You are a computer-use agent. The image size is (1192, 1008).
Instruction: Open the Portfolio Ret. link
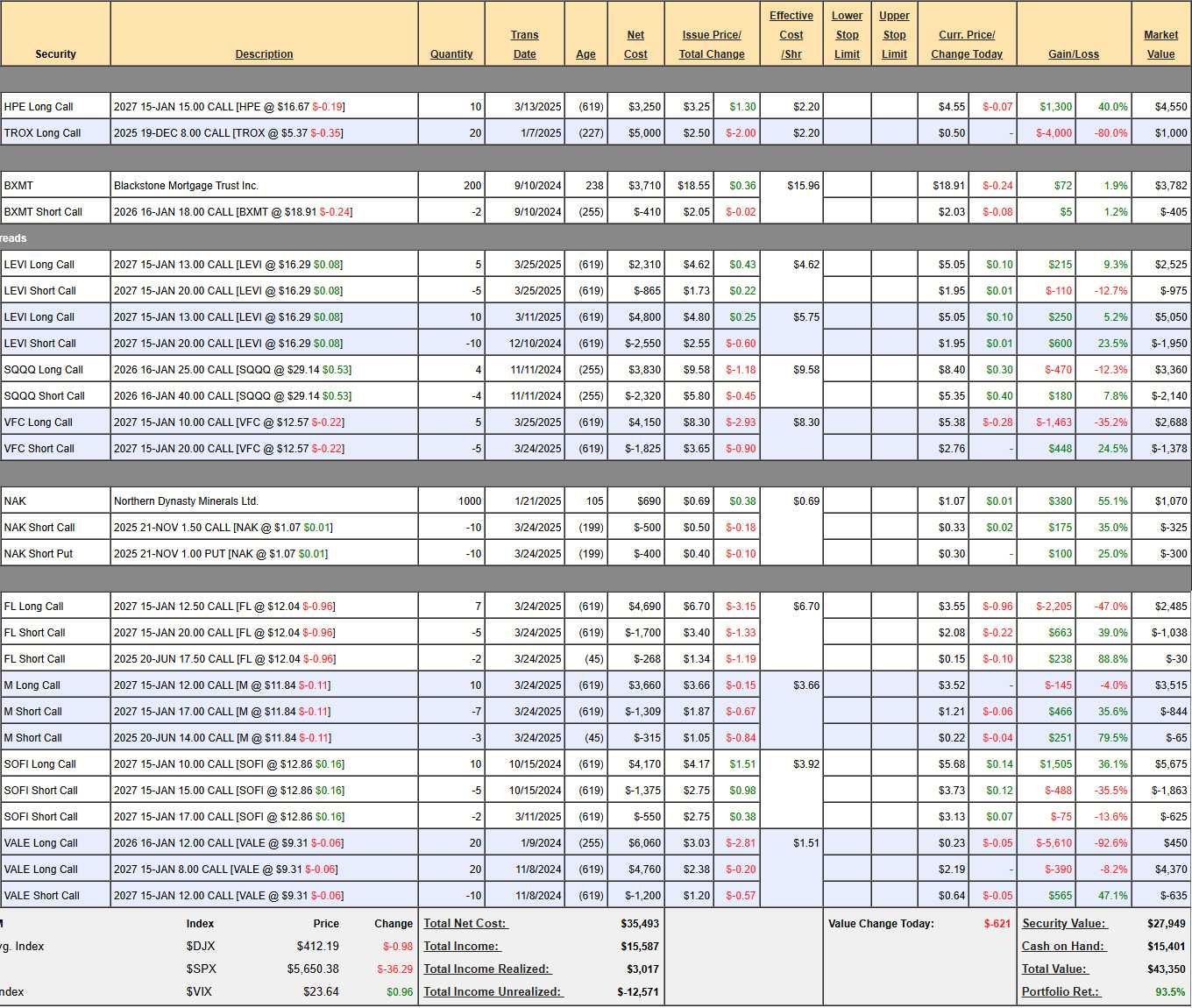1061,991
